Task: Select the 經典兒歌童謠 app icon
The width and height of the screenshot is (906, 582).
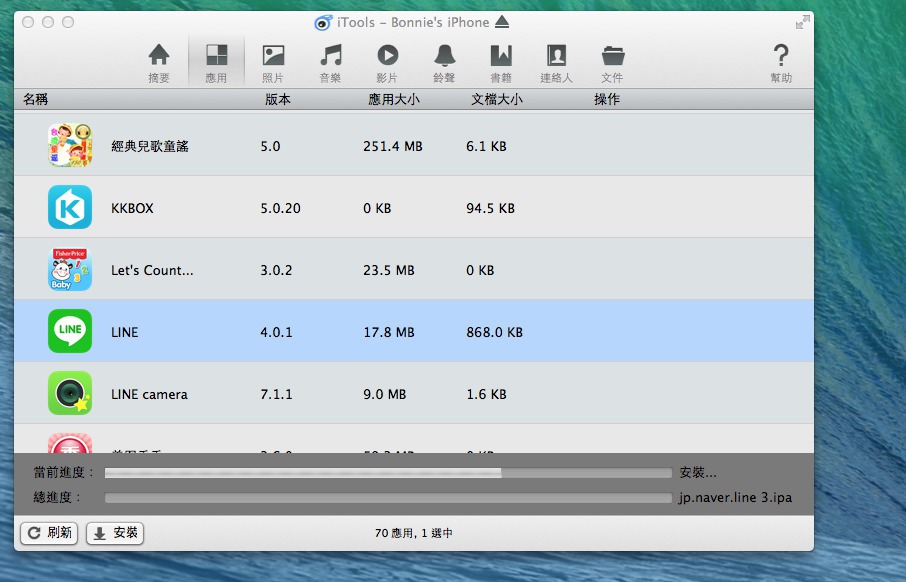Action: [70, 145]
